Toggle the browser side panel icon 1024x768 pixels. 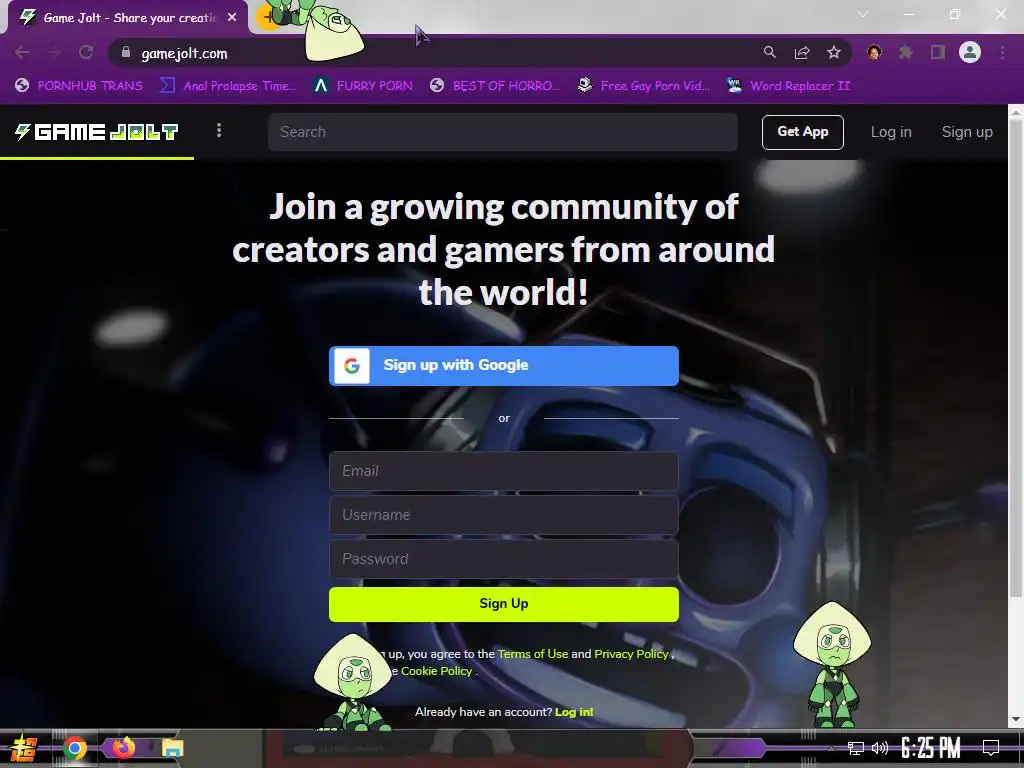(x=938, y=52)
